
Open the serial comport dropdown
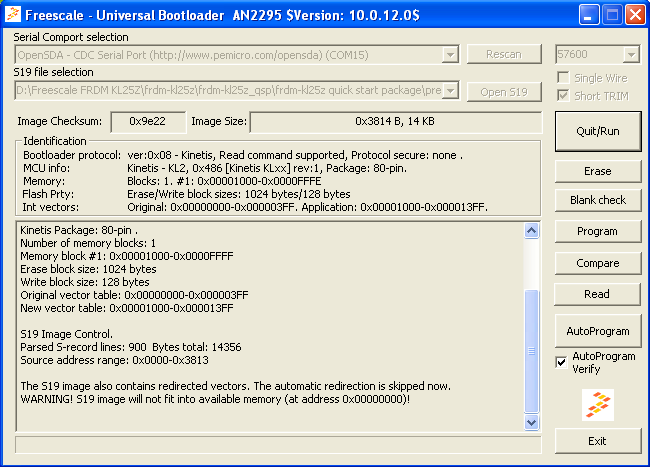coord(450,54)
